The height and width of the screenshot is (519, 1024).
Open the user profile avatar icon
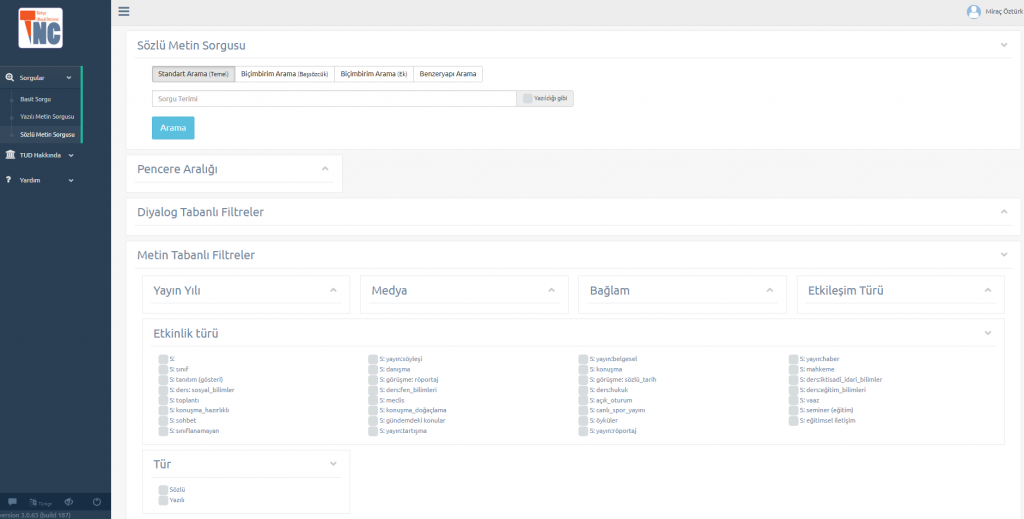click(x=973, y=12)
